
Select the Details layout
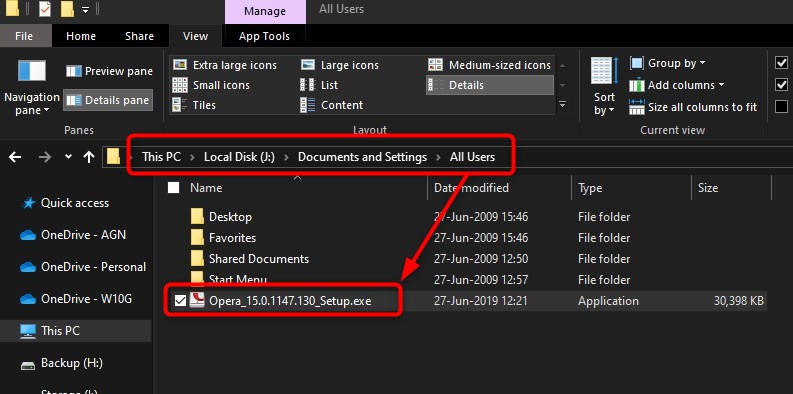490,85
